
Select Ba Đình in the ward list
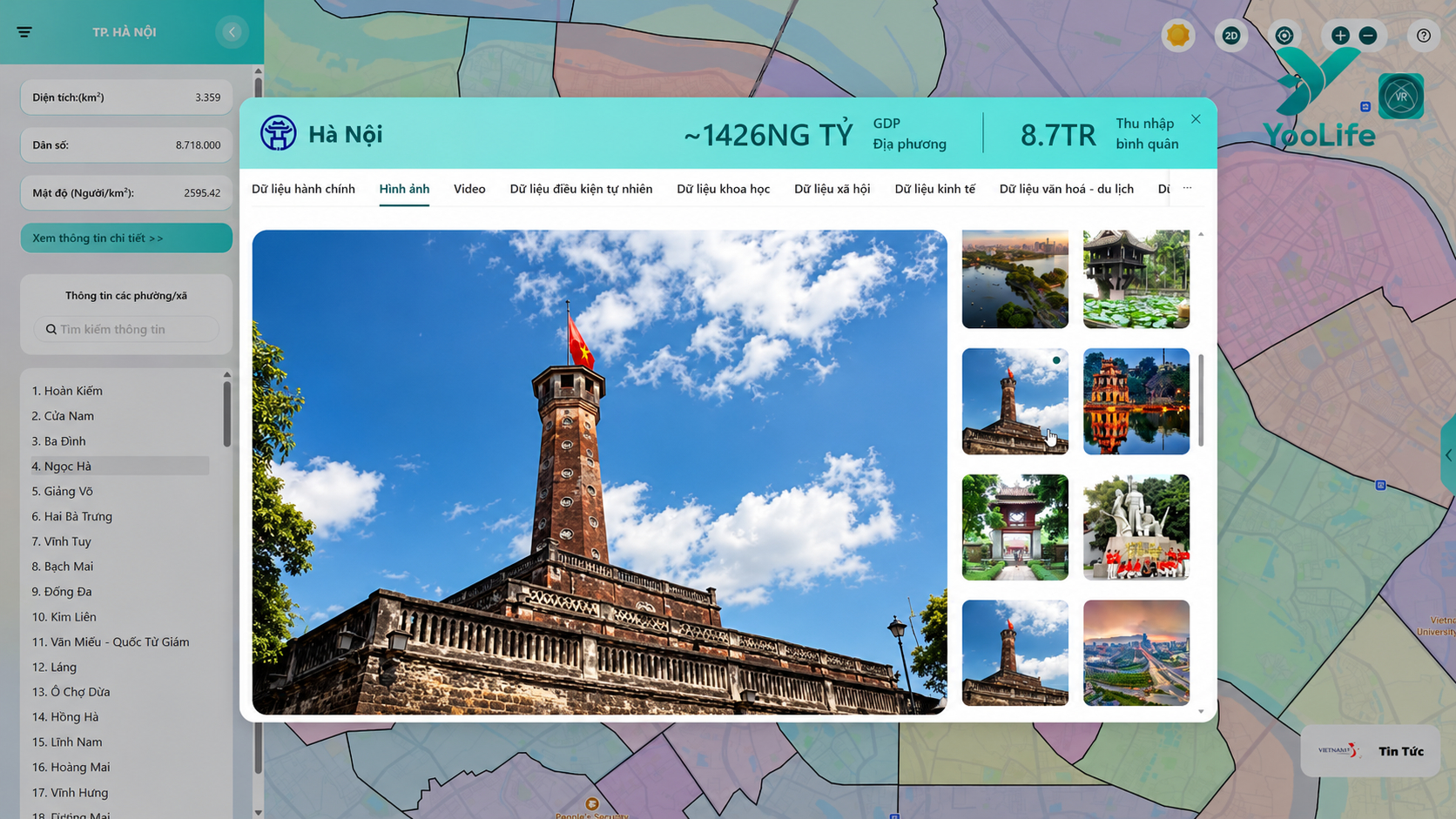58,441
